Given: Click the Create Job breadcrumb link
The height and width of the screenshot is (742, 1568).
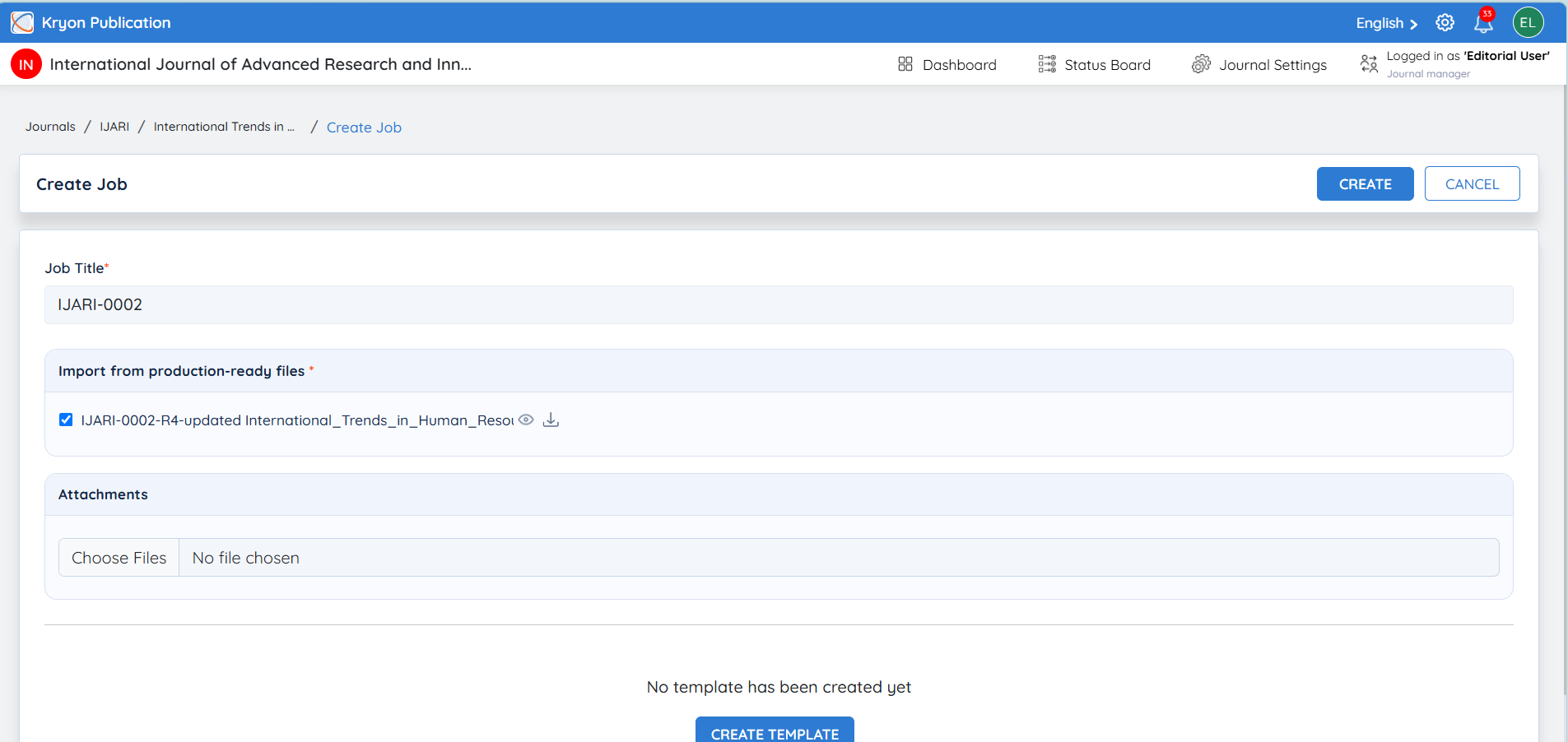Looking at the screenshot, I should [x=364, y=128].
